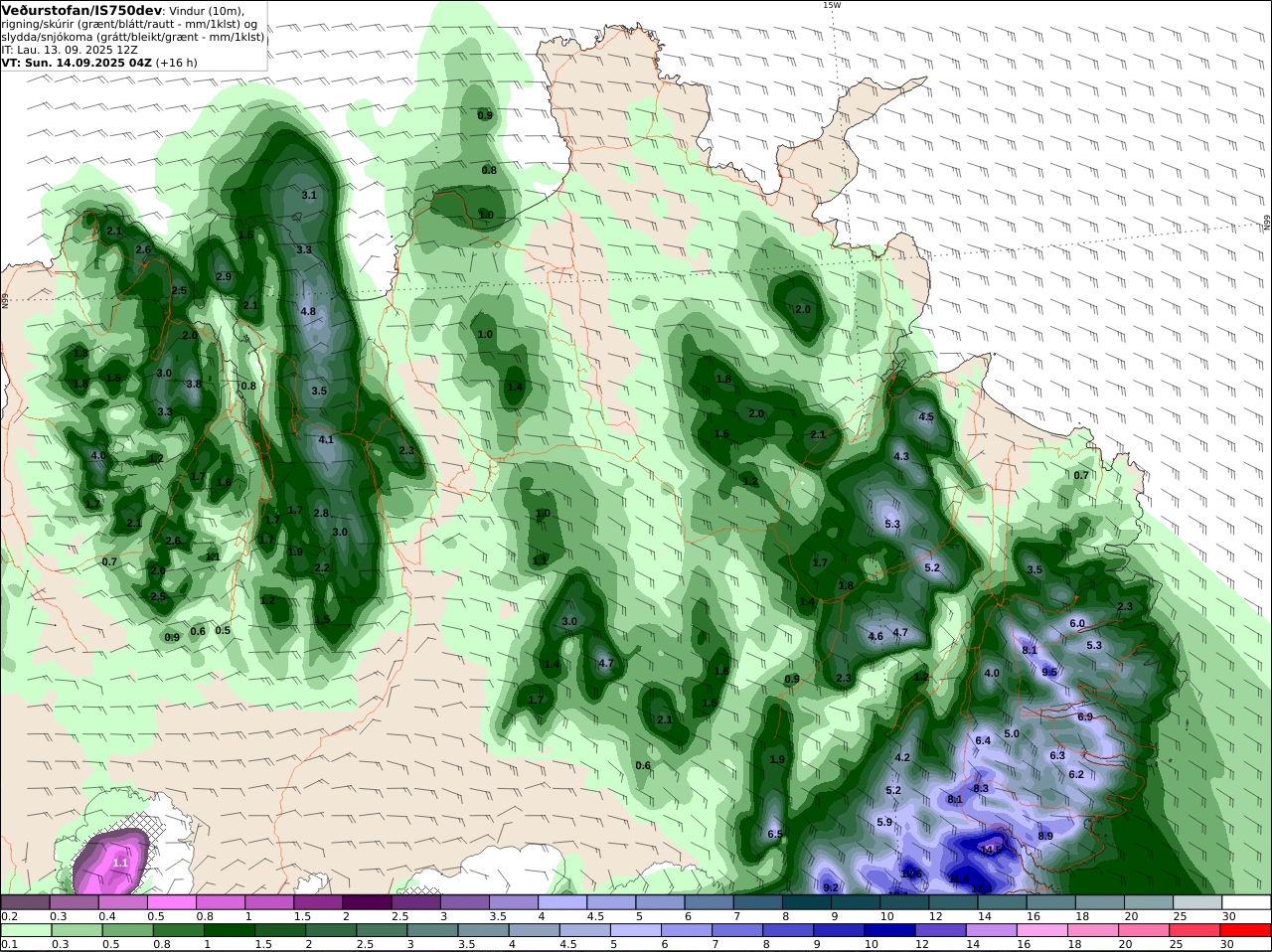The height and width of the screenshot is (952, 1272).
Task: Click the 5.9 precipitation value on the map
Action: (884, 822)
